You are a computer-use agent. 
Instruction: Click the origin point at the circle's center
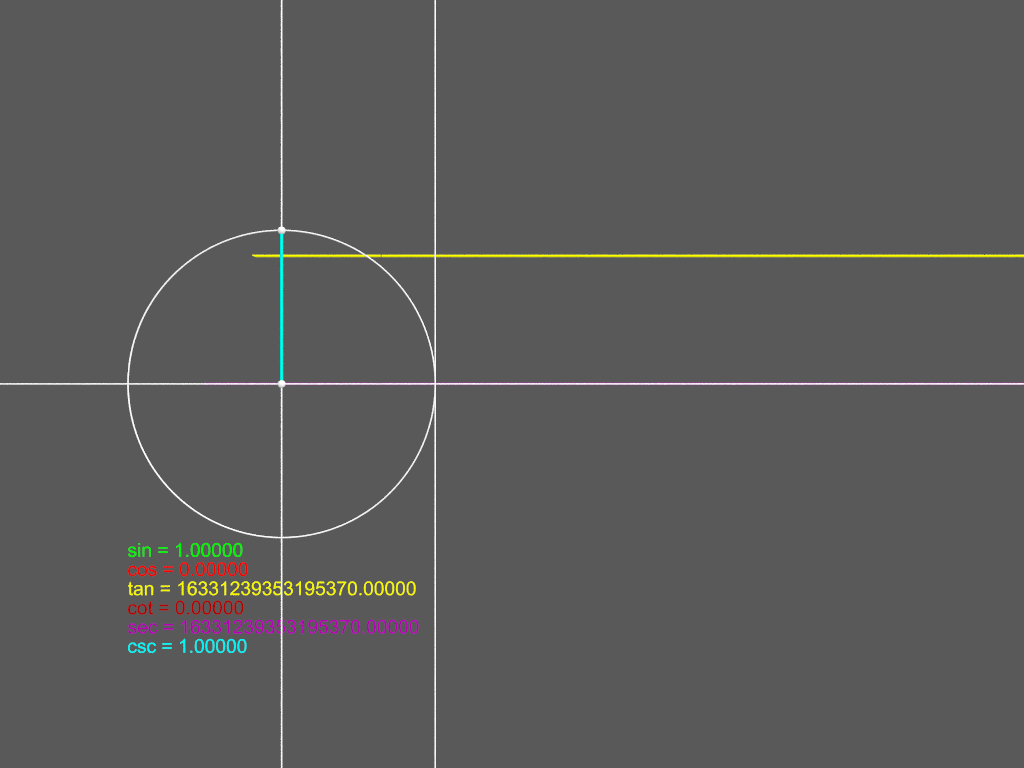click(x=281, y=383)
